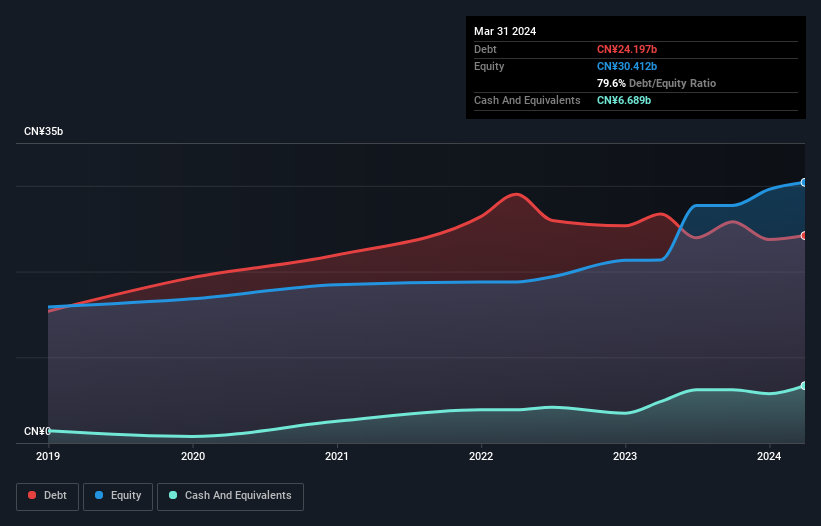The height and width of the screenshot is (526, 821).
Task: Toggle the Cash And Equivalents legend button
Action: point(230,496)
